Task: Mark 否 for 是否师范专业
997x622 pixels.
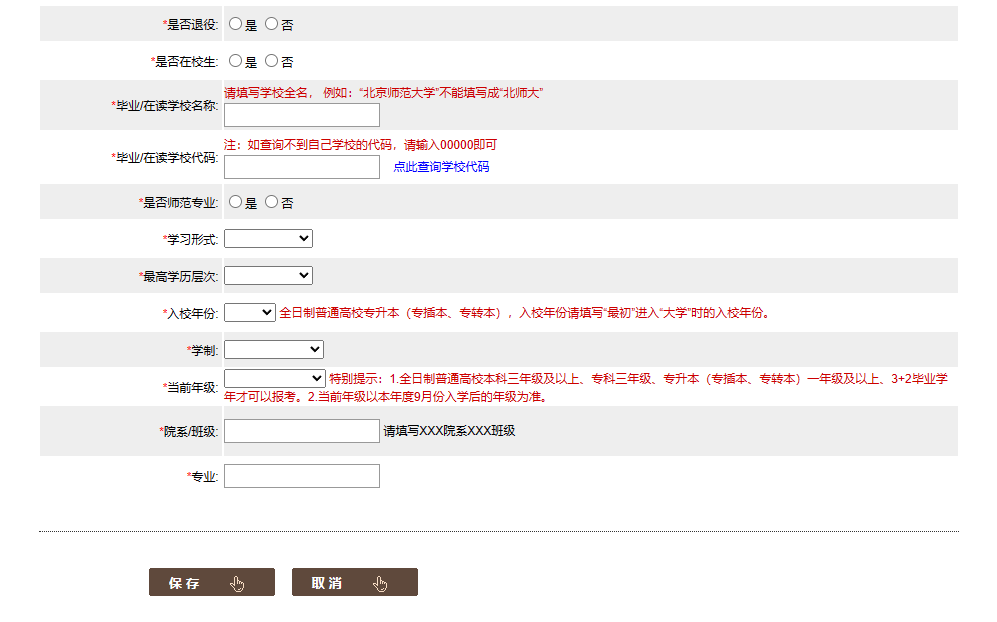Action: pyautogui.click(x=271, y=202)
